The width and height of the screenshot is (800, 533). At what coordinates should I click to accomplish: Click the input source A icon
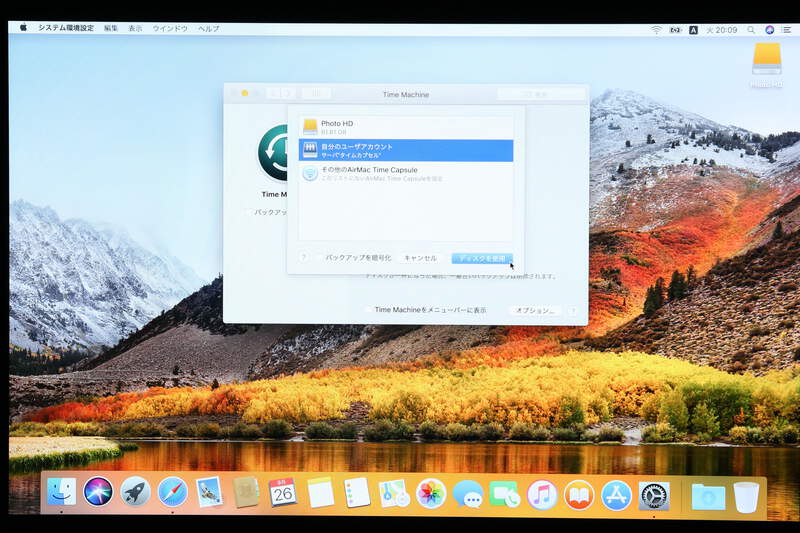point(693,30)
